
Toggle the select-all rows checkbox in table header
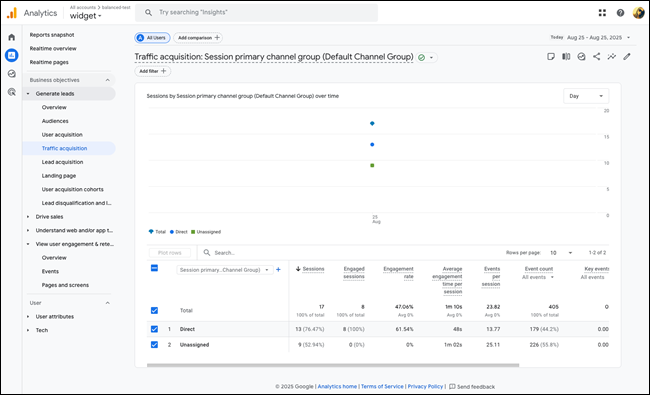[154, 269]
